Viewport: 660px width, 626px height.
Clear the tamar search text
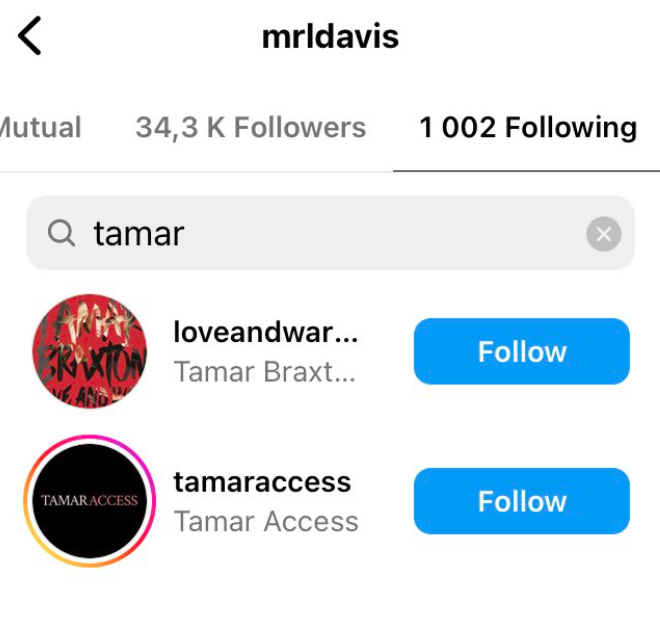604,234
